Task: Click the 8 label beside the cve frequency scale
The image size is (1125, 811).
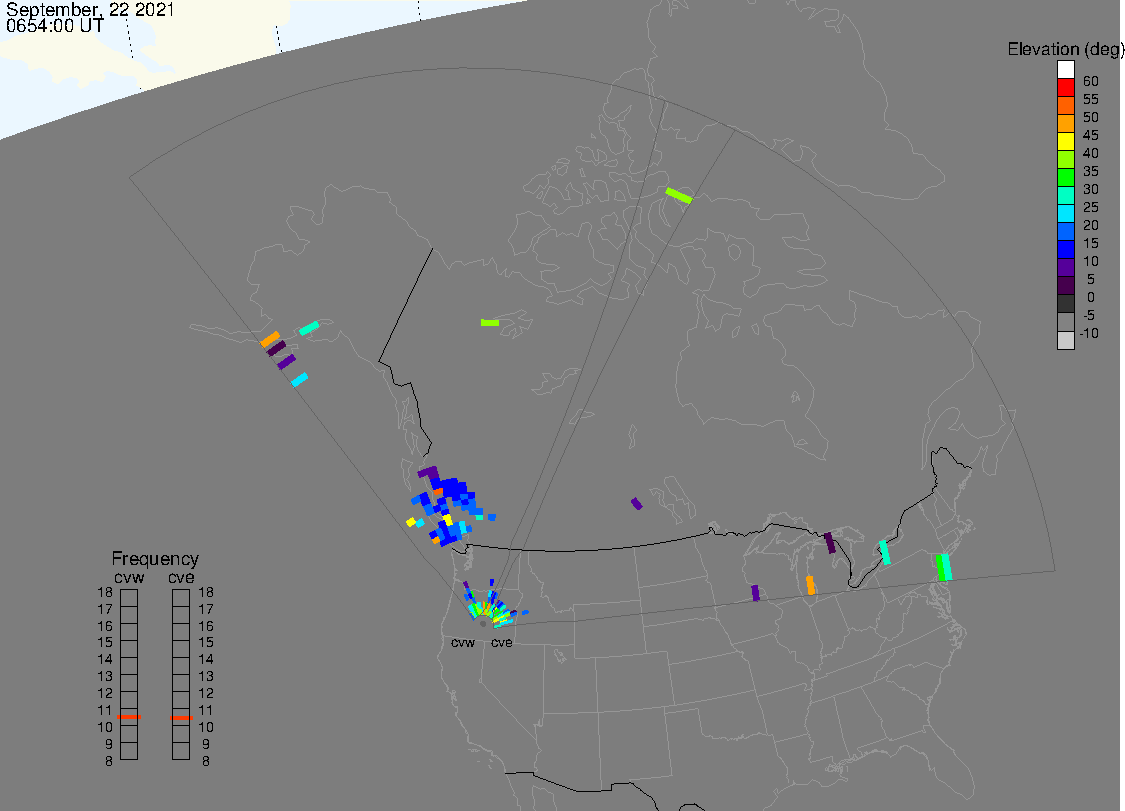Action: [206, 761]
